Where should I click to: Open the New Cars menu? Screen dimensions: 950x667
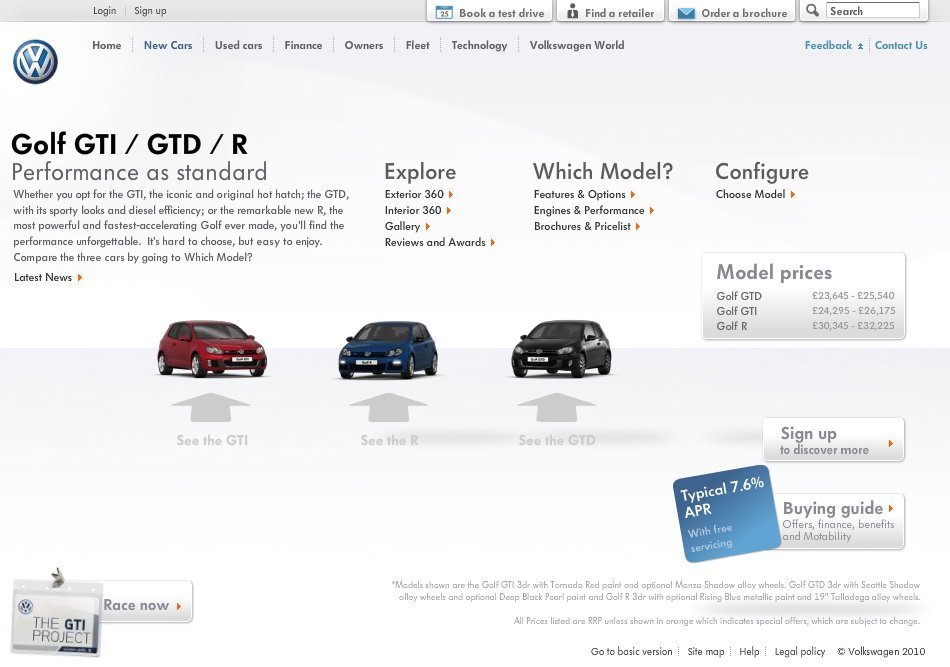168,45
